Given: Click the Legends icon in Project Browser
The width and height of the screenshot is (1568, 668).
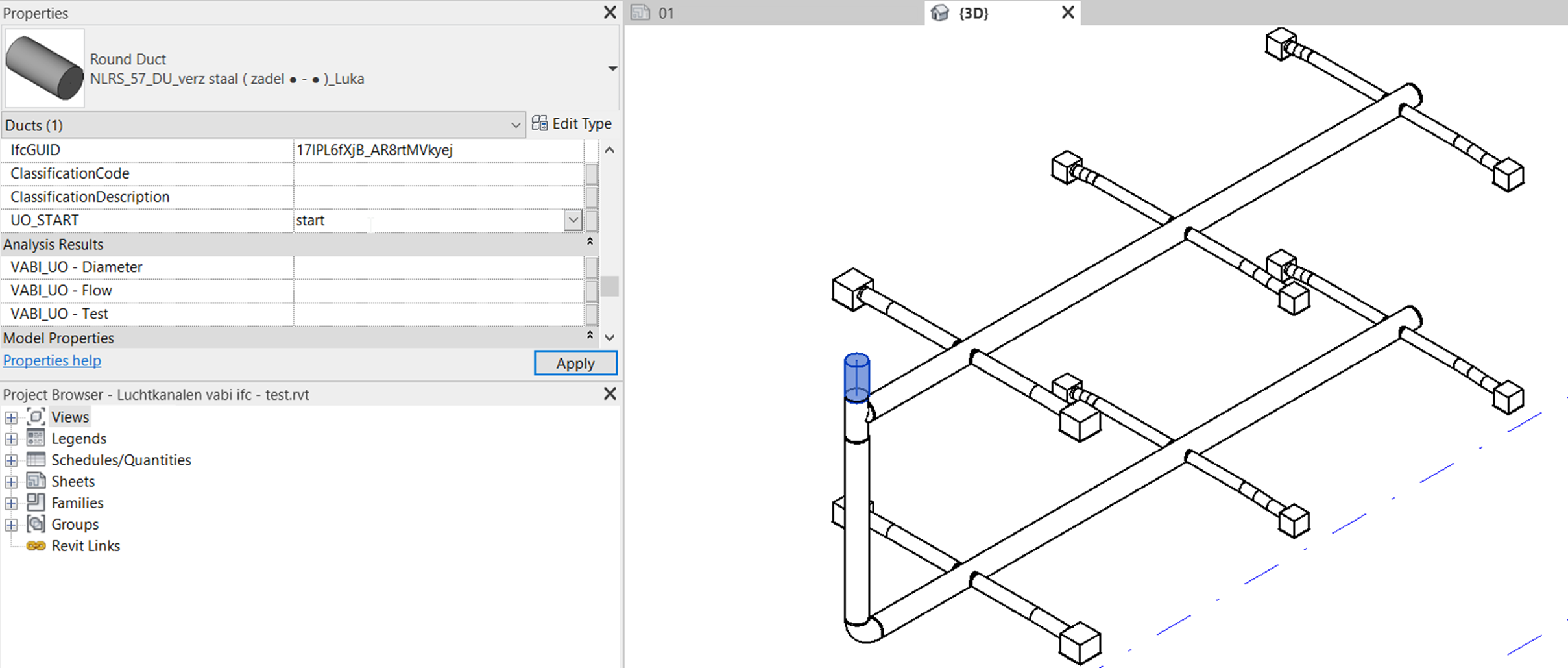Looking at the screenshot, I should pos(36,438).
